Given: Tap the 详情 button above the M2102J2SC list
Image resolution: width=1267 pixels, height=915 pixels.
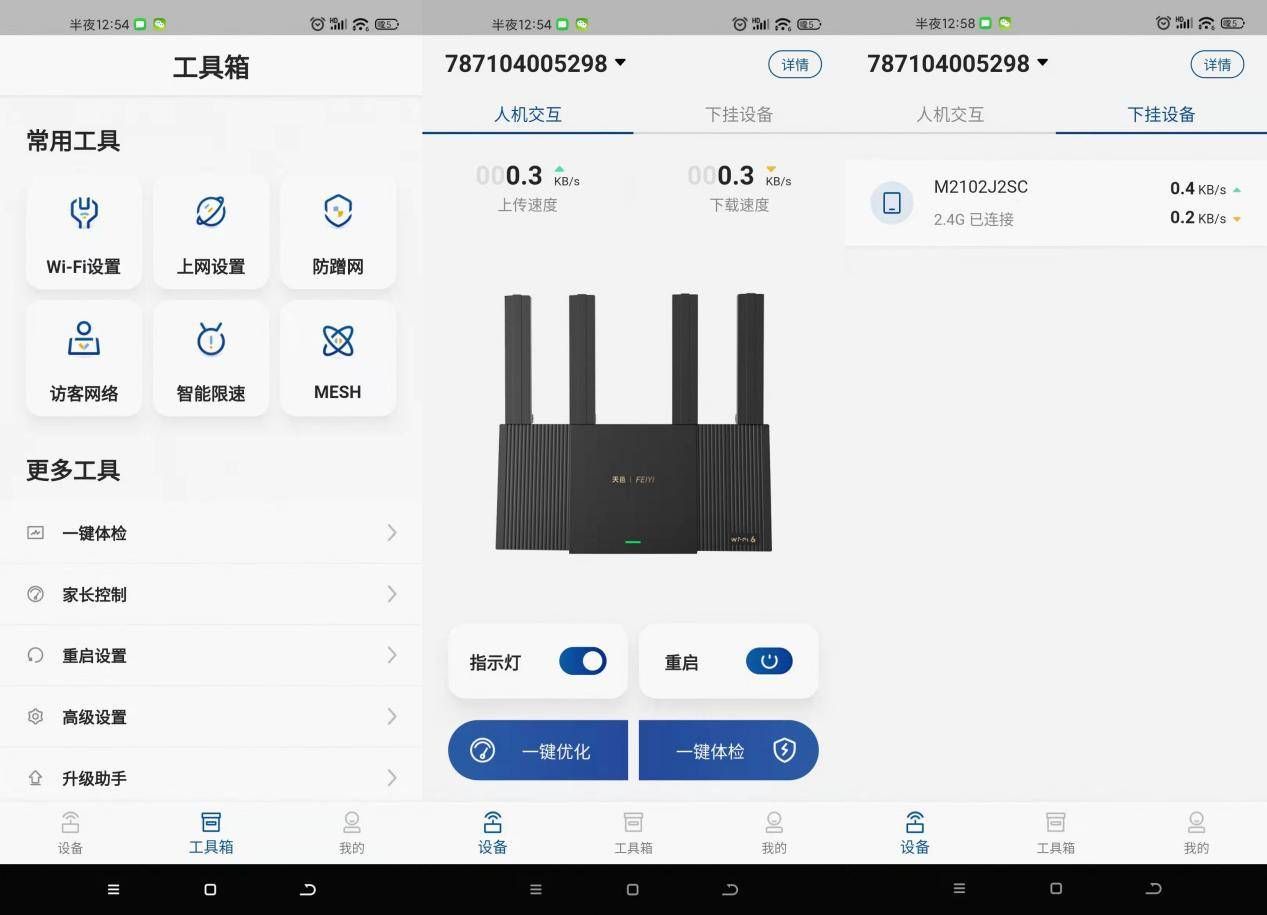Looking at the screenshot, I should point(1217,64).
